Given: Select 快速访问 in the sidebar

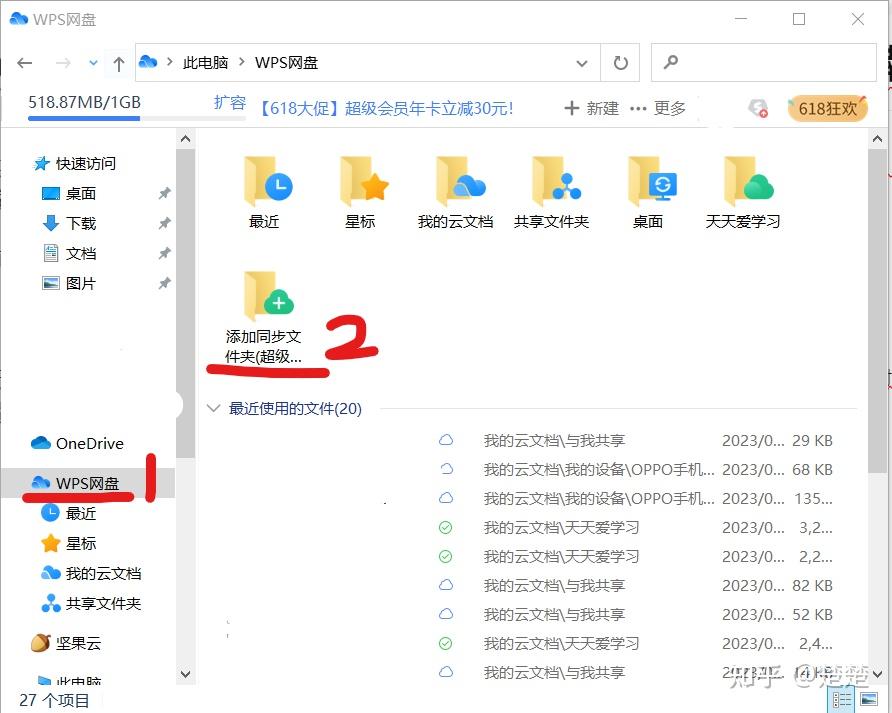Looking at the screenshot, I should [75, 164].
